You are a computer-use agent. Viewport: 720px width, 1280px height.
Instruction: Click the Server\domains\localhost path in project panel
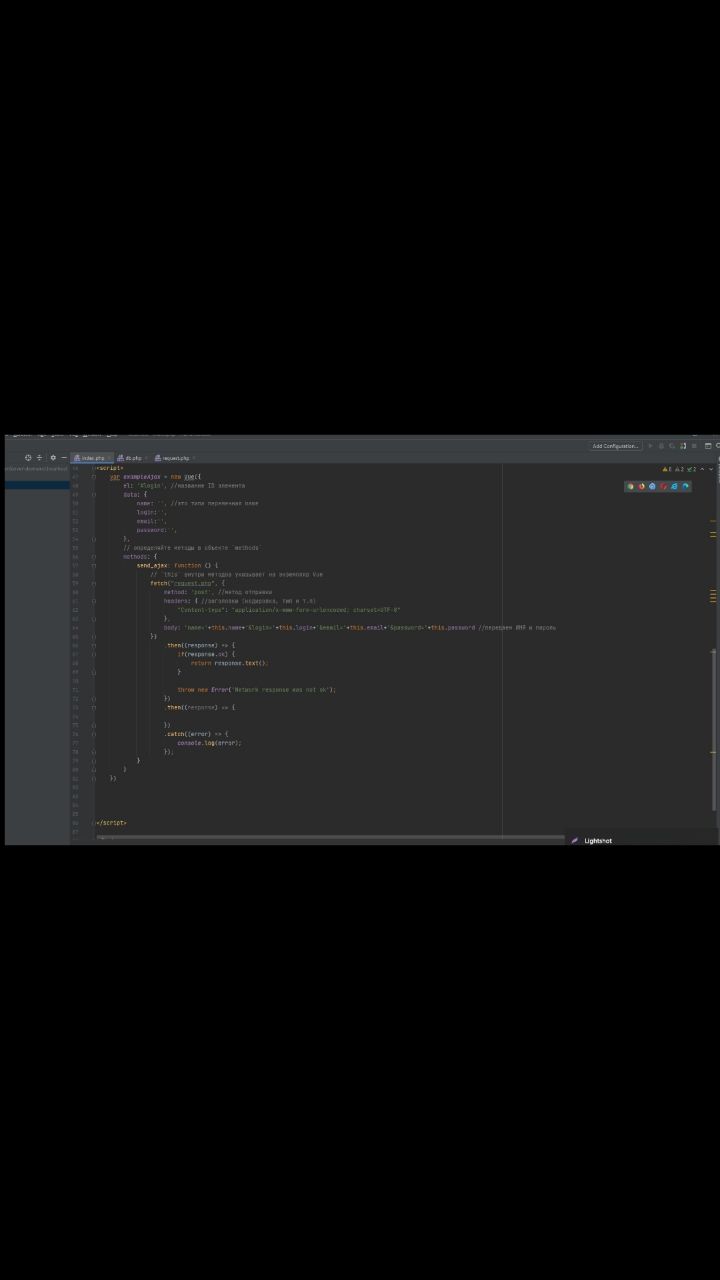[36, 468]
